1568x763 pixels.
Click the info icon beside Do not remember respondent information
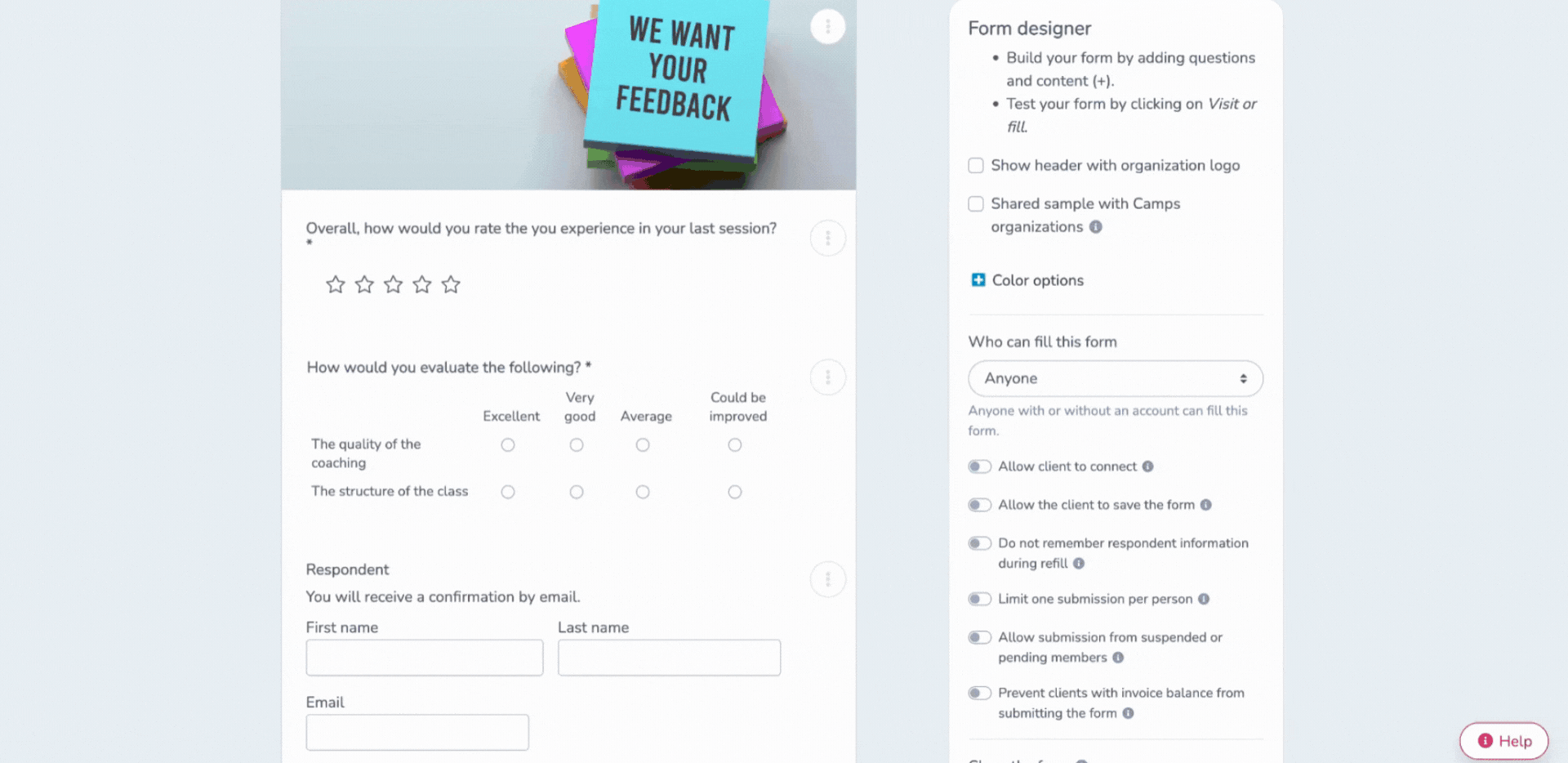1078,563
